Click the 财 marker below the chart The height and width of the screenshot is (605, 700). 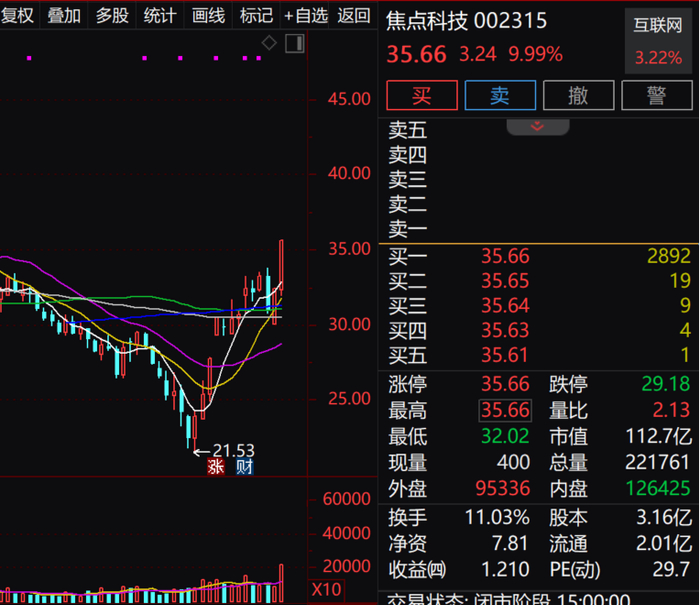[x=245, y=467]
